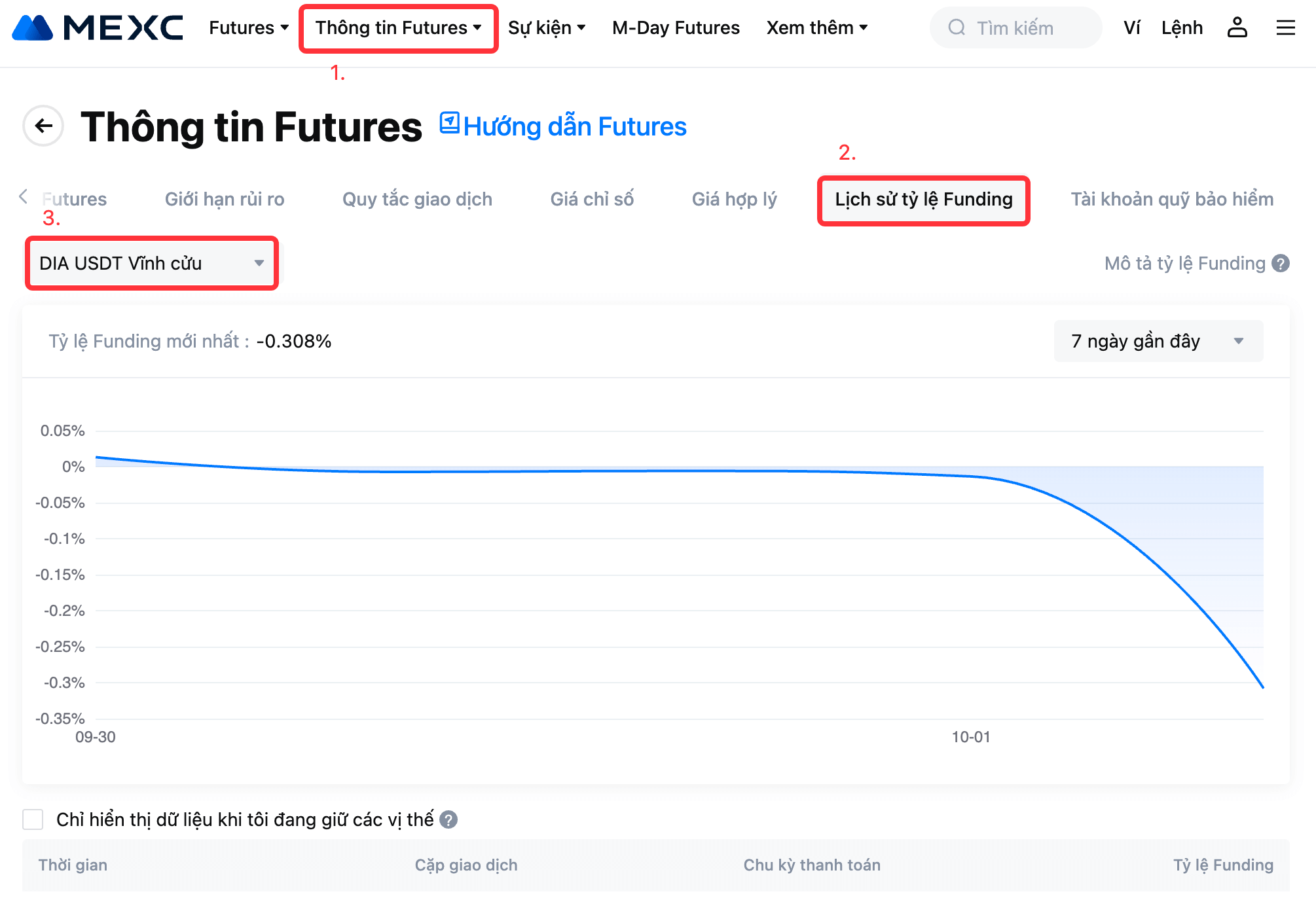The height and width of the screenshot is (898, 1316).
Task: Click the Funding rate description help icon
Action: tap(1281, 263)
